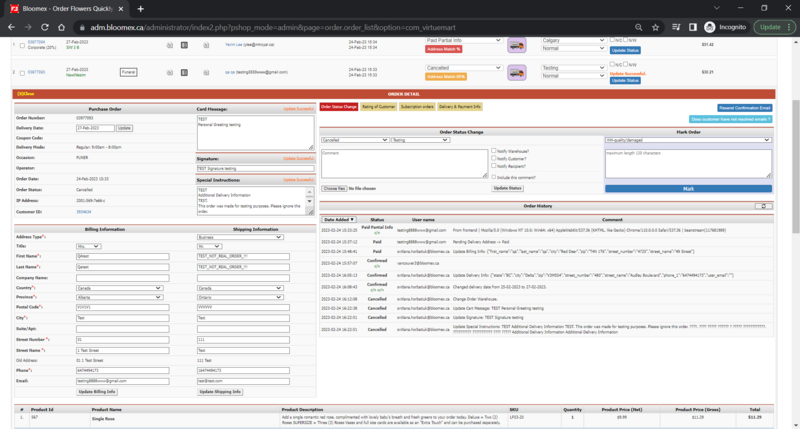Click delivery truck icon for the Cancelled order

(x=517, y=72)
